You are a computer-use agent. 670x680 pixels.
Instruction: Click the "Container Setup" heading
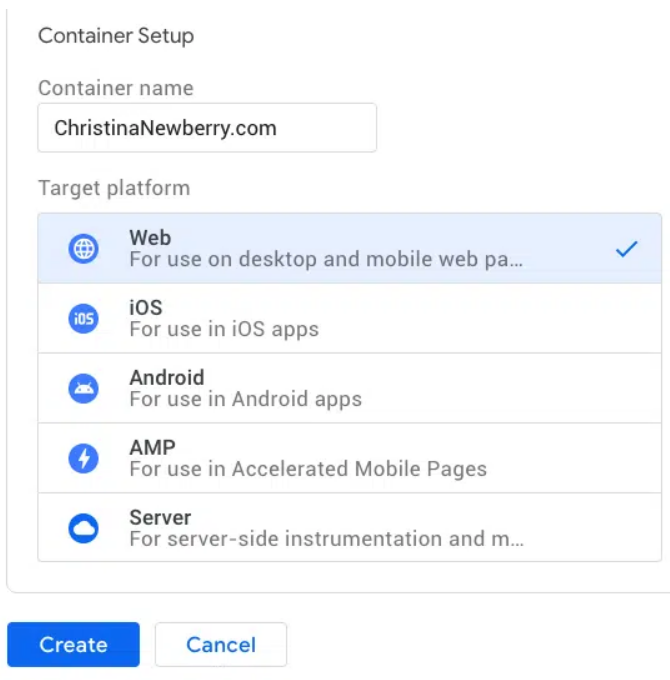[116, 36]
